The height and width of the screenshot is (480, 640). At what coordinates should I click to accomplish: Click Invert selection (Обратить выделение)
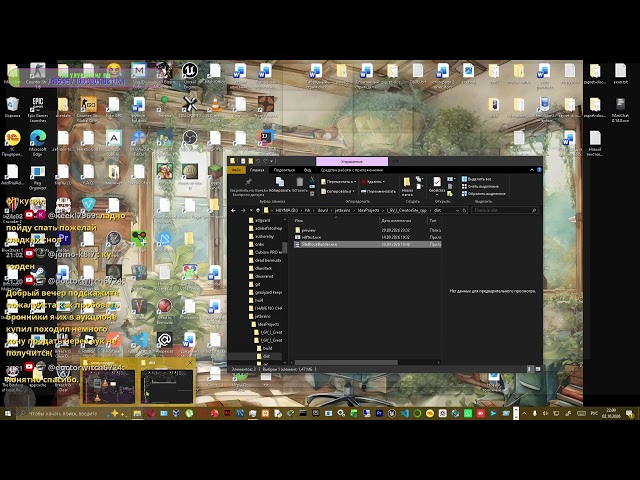pos(483,193)
